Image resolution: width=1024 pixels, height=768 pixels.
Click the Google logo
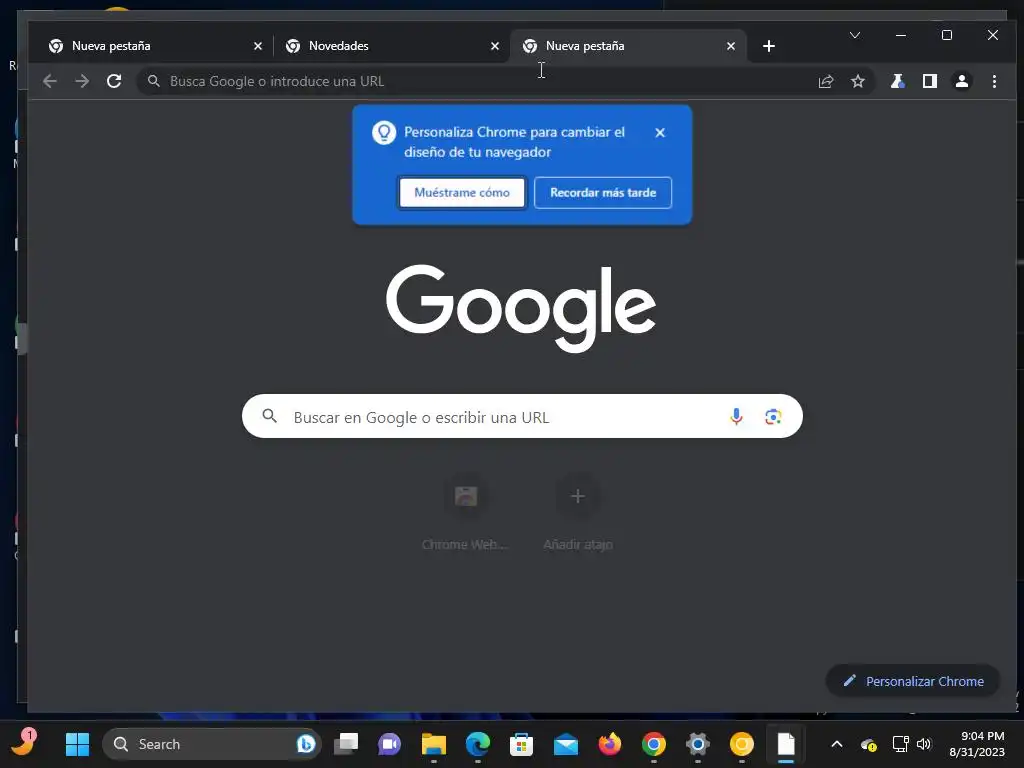(x=521, y=307)
